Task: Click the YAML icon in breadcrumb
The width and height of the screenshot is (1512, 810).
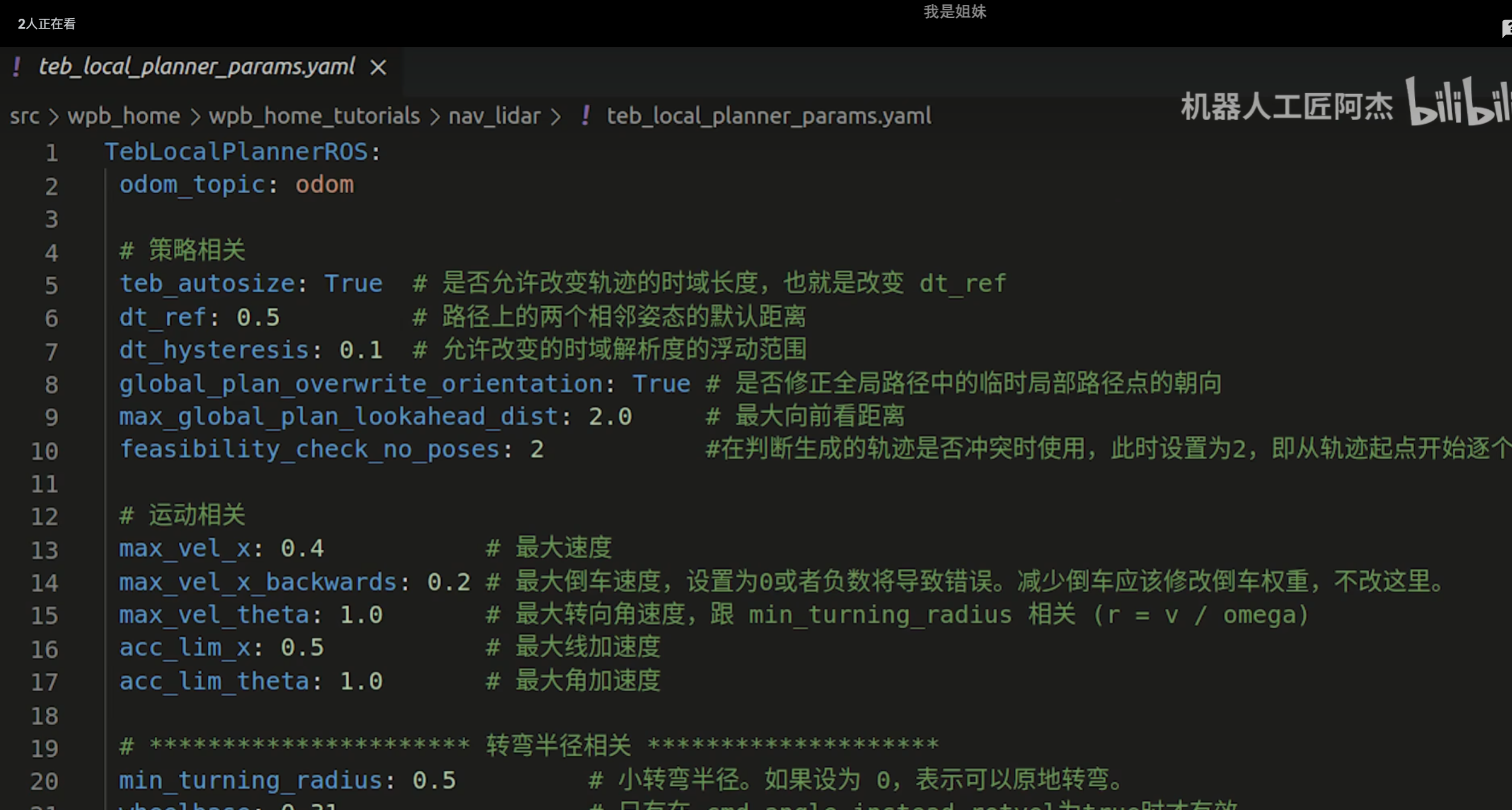Action: 585,115
